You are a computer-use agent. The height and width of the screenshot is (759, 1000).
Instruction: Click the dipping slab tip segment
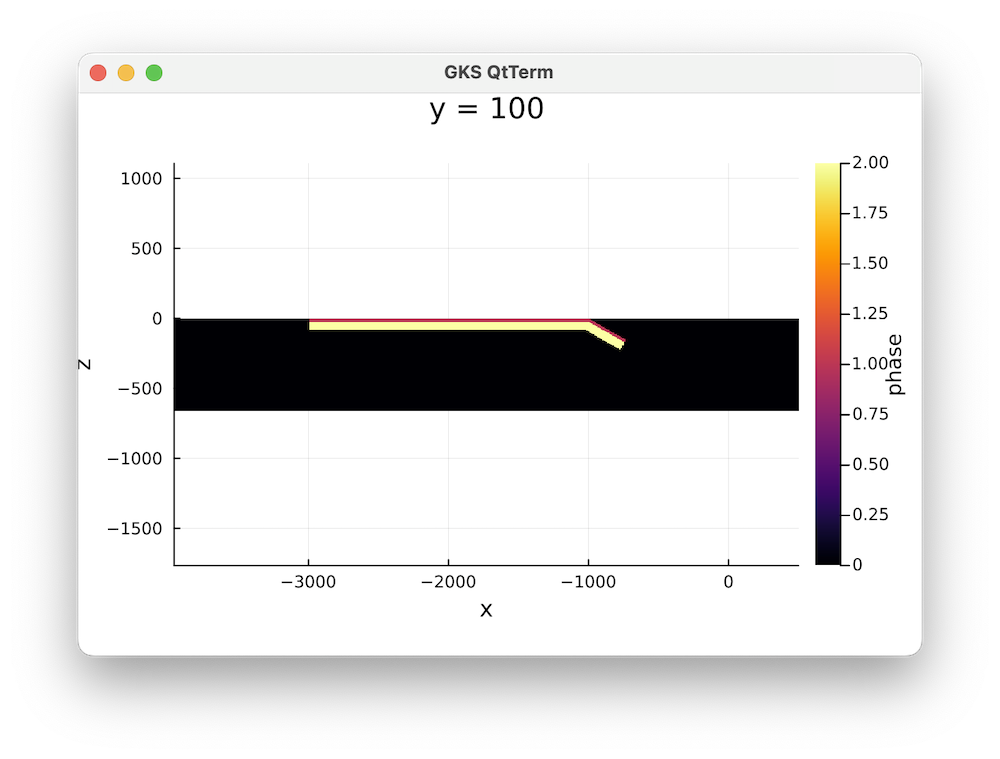pos(607,337)
